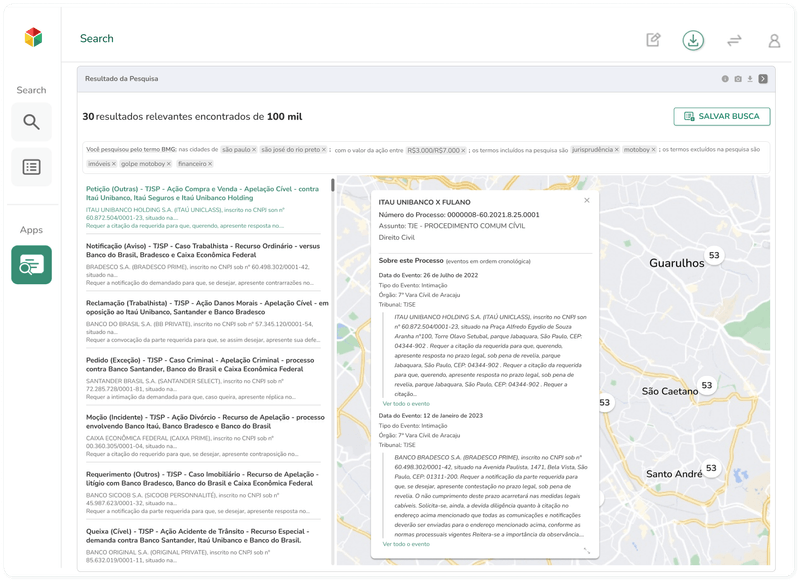Open the list view icon in sidebar
Screen dimensions: 800x582
(32, 167)
